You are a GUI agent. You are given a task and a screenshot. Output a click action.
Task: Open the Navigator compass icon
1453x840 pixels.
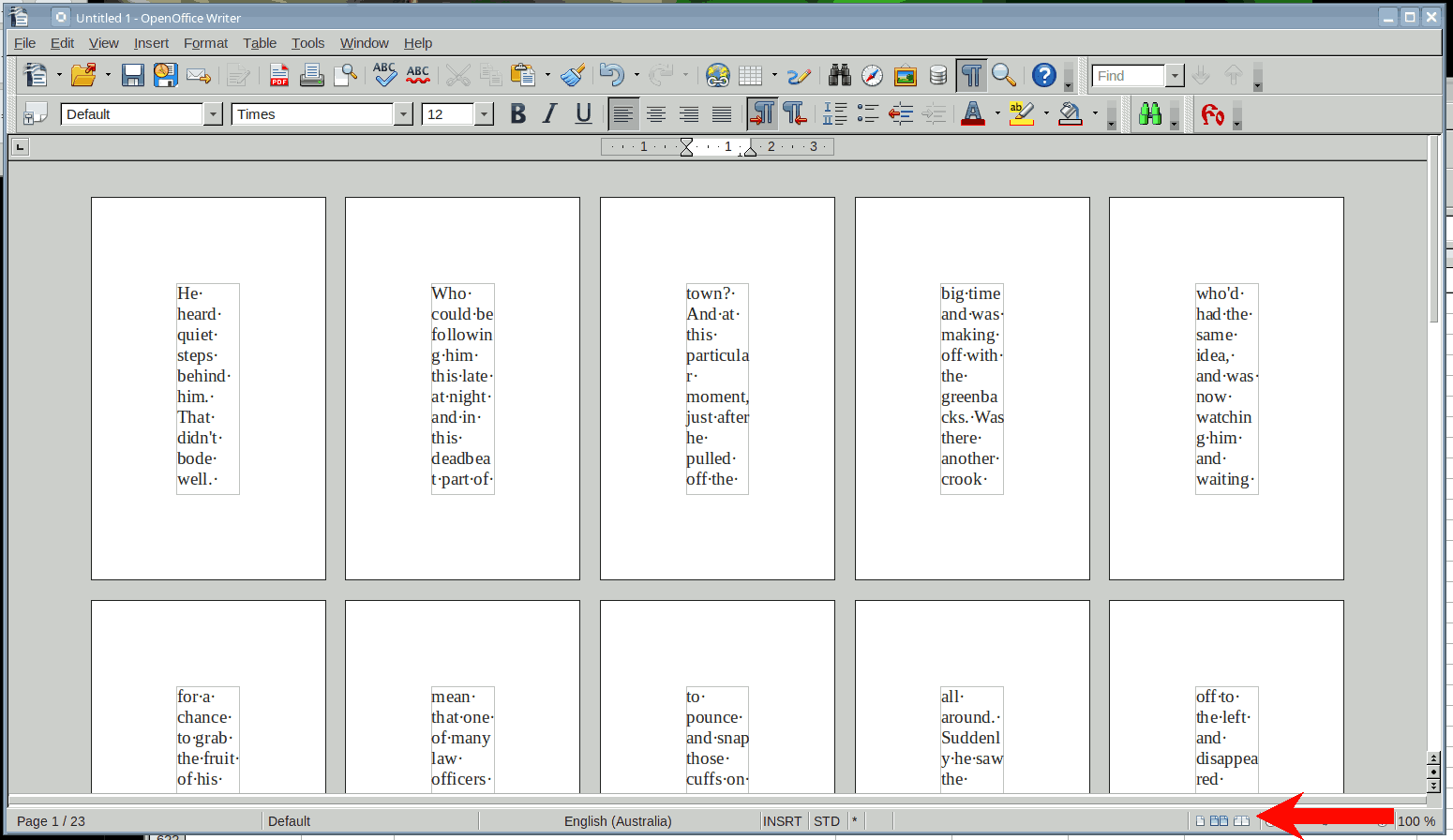pos(873,75)
